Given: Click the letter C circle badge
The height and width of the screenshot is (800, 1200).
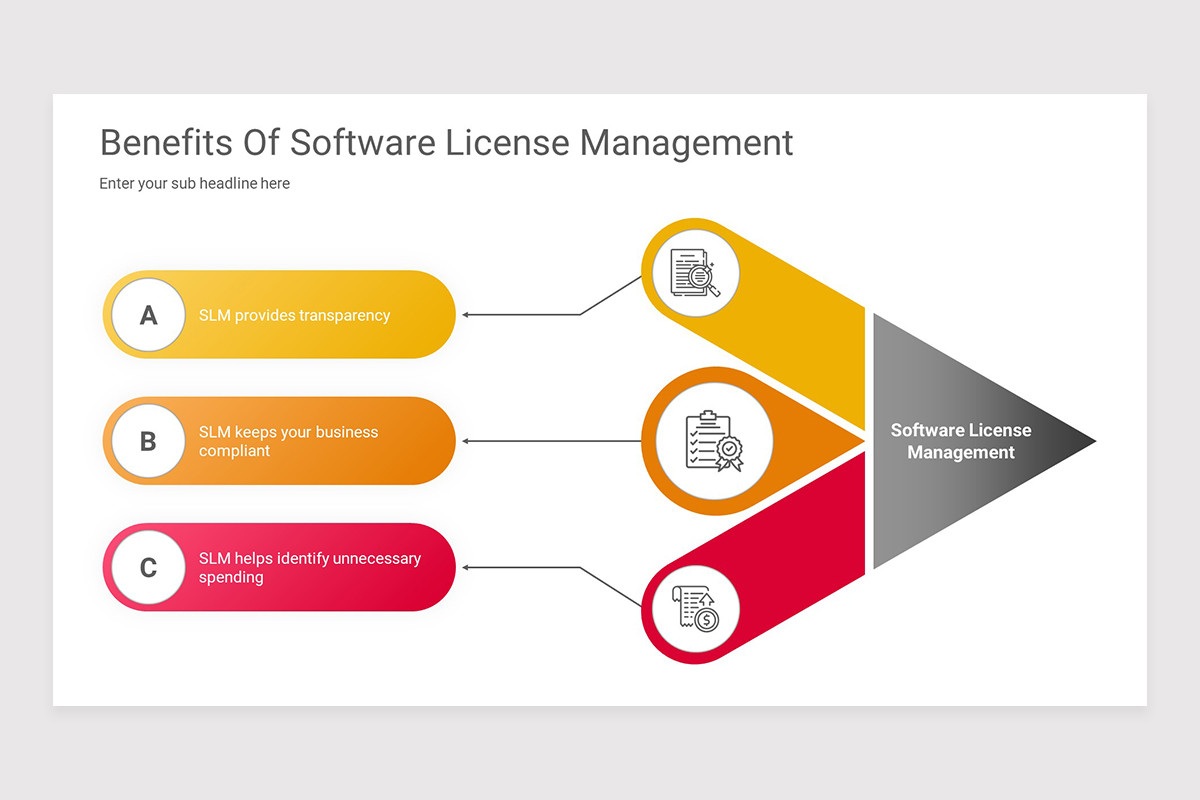Looking at the screenshot, I should pyautogui.click(x=147, y=567).
